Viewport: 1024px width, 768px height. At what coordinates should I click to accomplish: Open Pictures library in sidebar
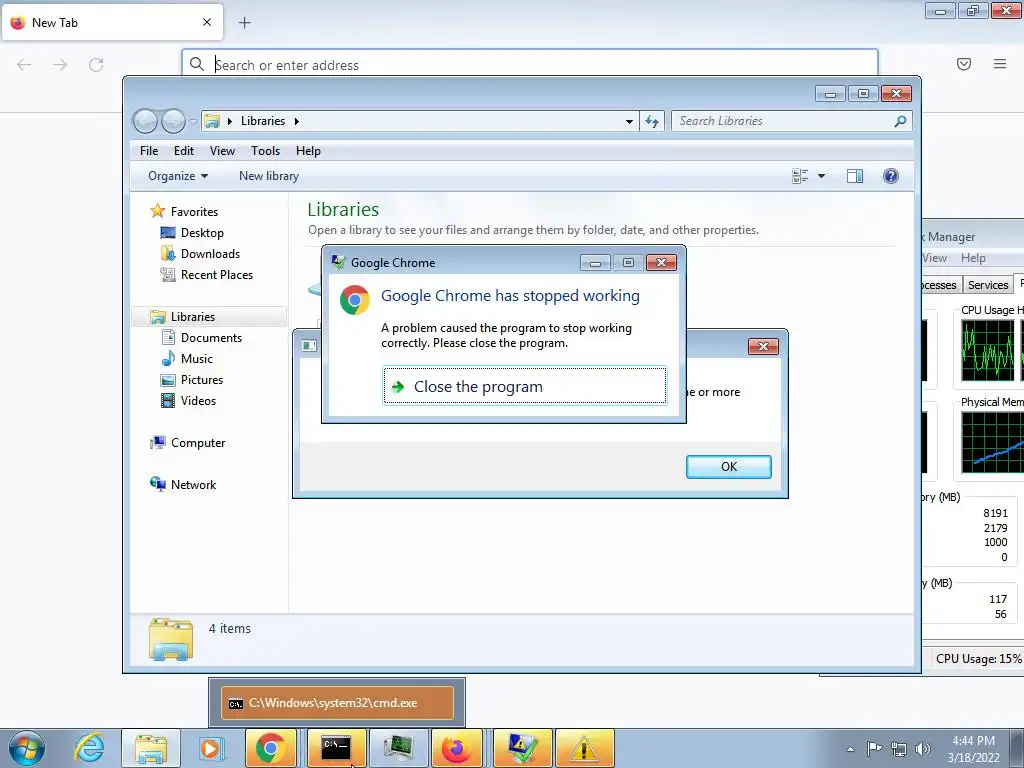pos(202,379)
